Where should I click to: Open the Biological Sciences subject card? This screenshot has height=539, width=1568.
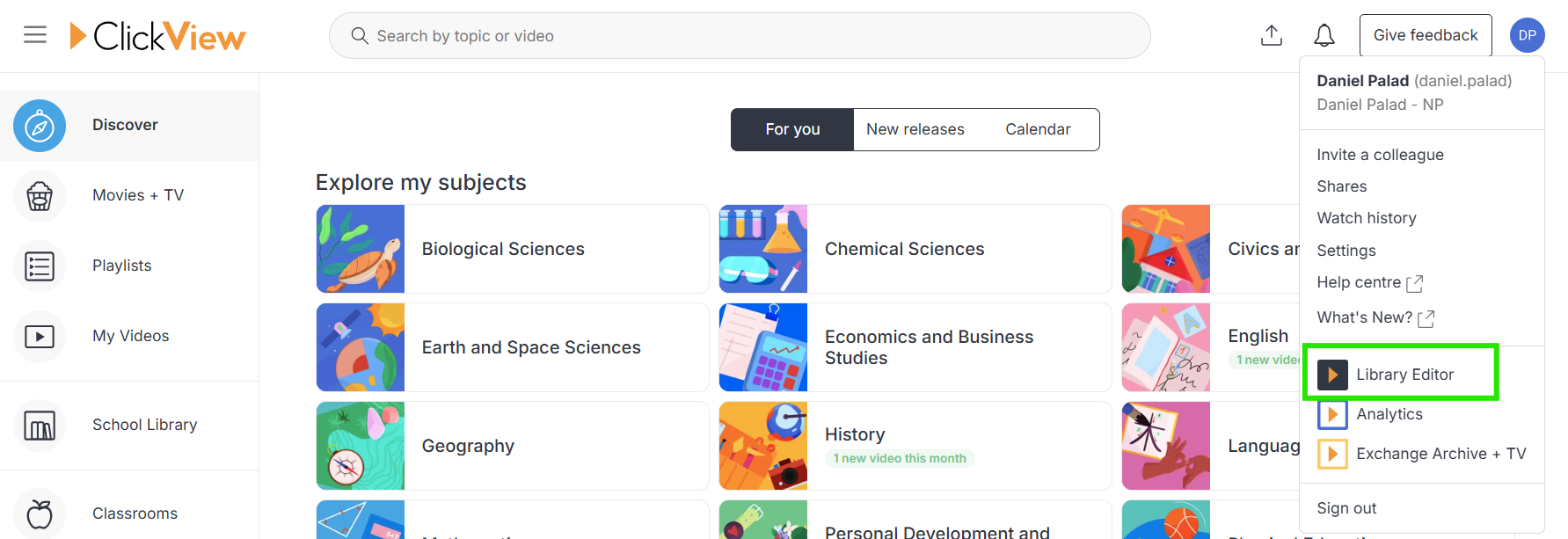click(512, 249)
